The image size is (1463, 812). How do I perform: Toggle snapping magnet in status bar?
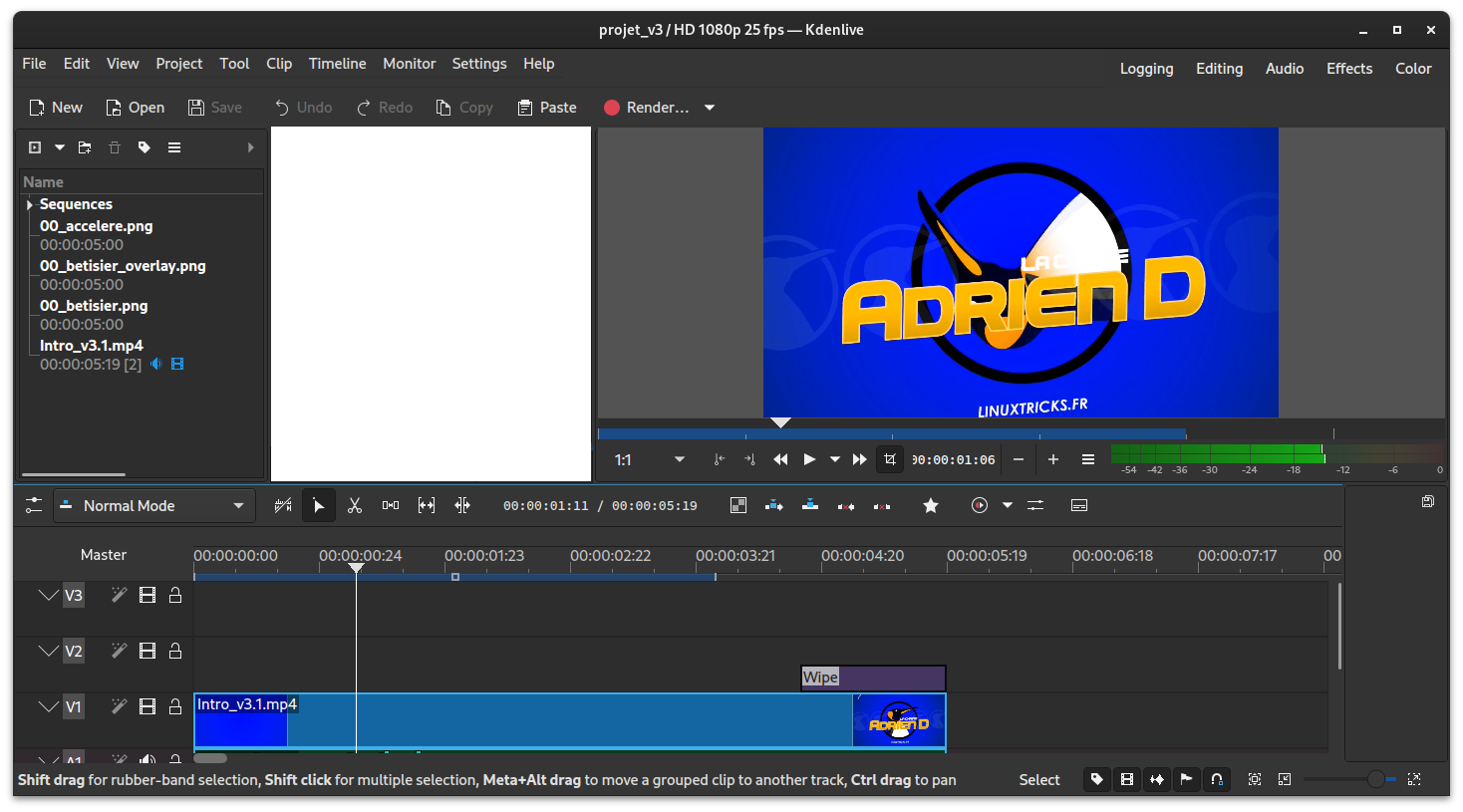tap(1217, 780)
